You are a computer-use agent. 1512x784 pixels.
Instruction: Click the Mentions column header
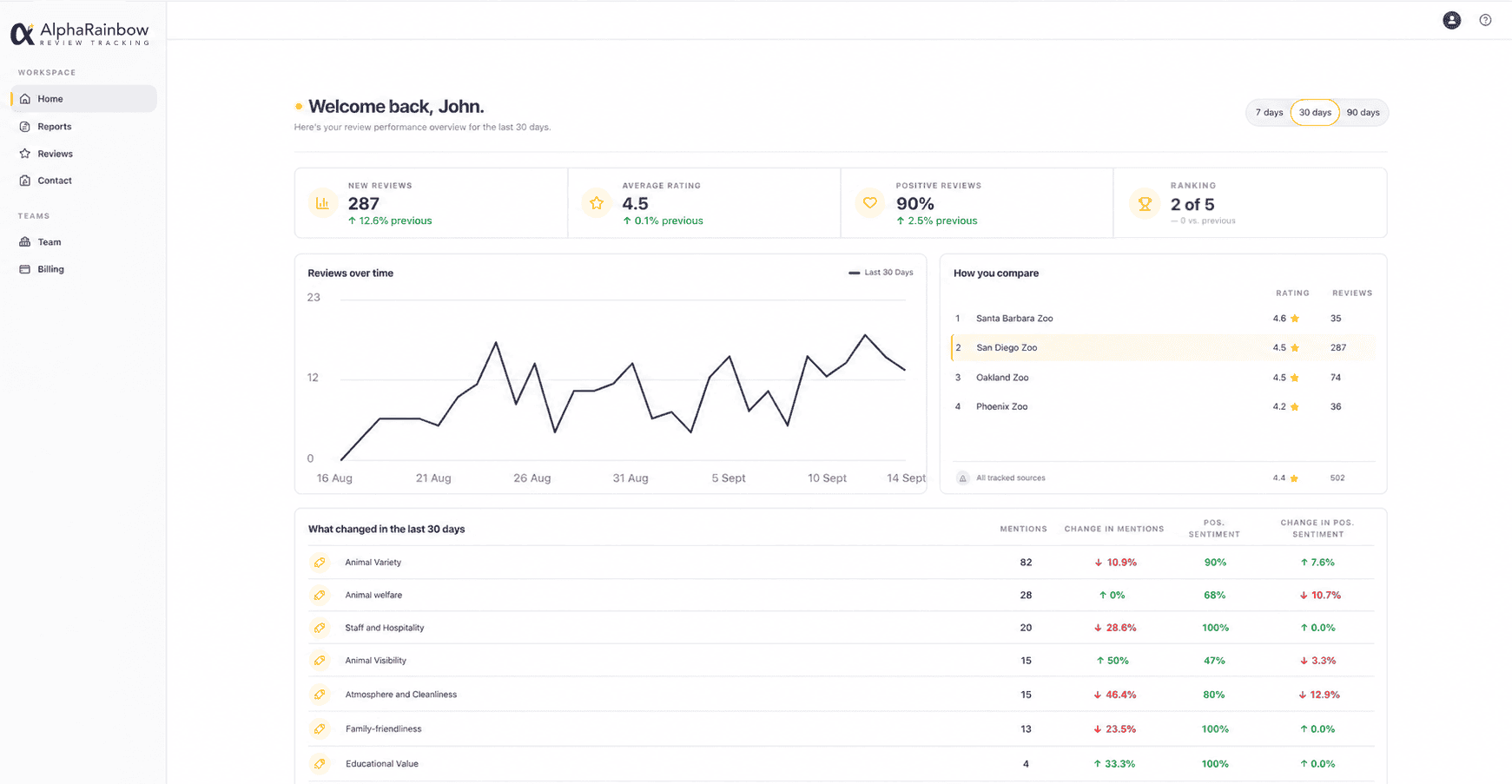[1023, 529]
